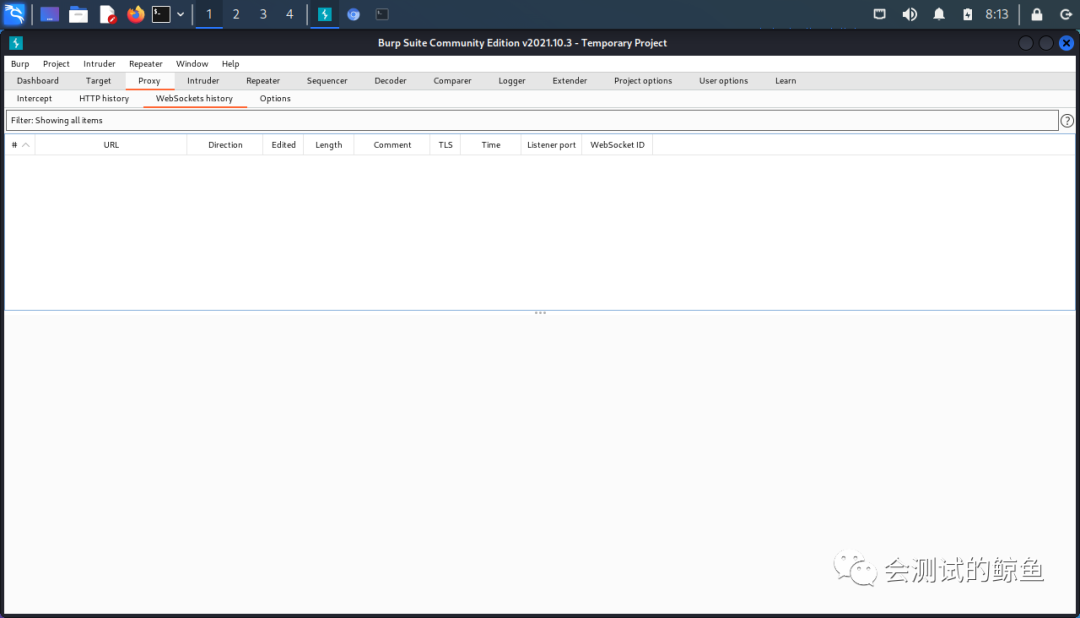
Task: Open the file manager panel icon
Action: pyautogui.click(x=79, y=14)
